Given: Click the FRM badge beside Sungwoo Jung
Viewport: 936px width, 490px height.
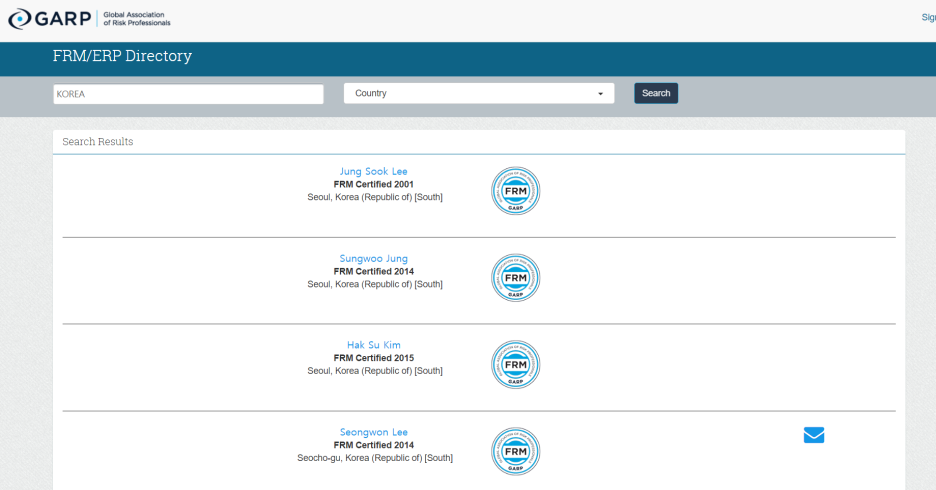Looking at the screenshot, I should click(x=515, y=278).
